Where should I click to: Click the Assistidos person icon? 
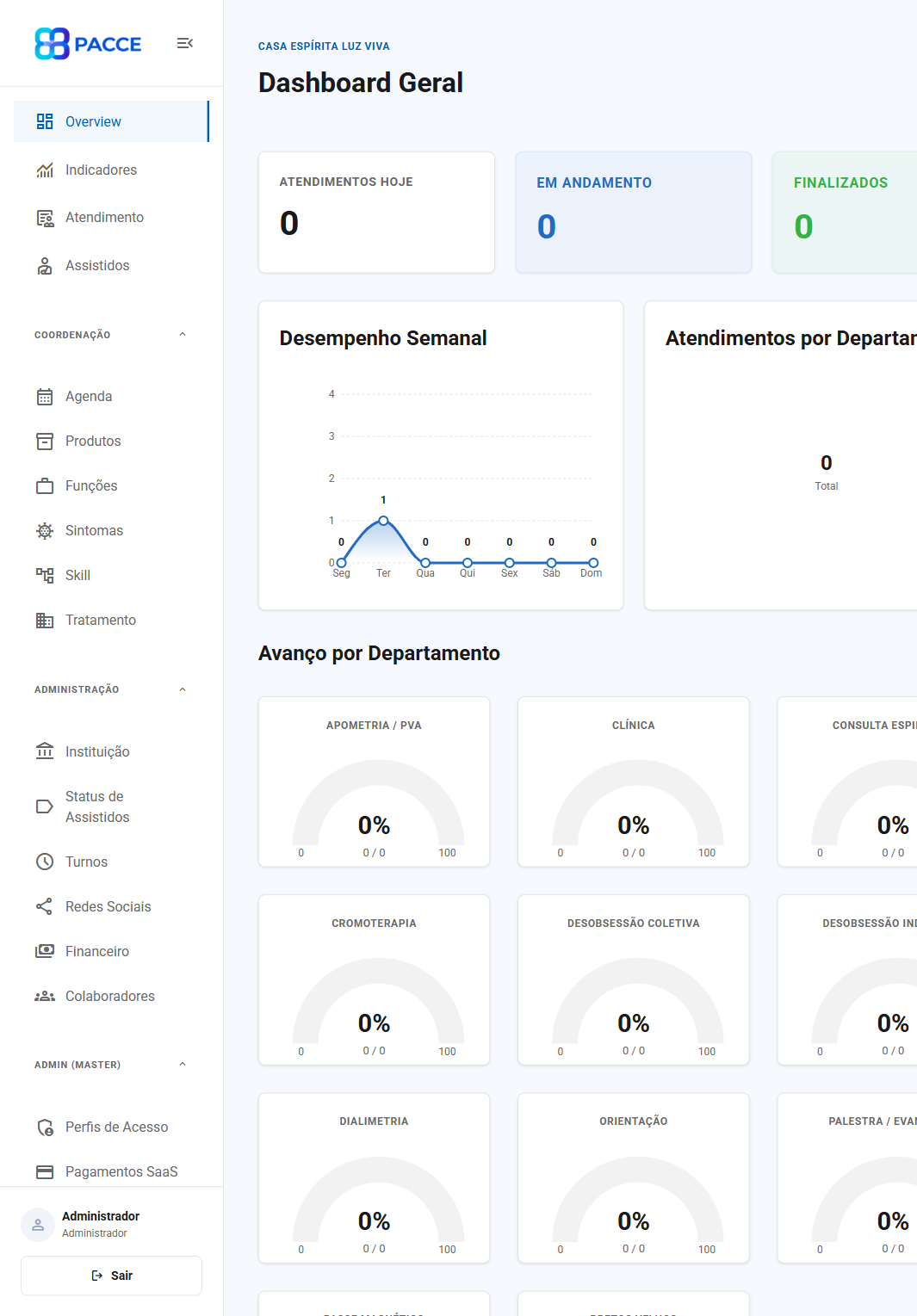pyautogui.click(x=45, y=266)
